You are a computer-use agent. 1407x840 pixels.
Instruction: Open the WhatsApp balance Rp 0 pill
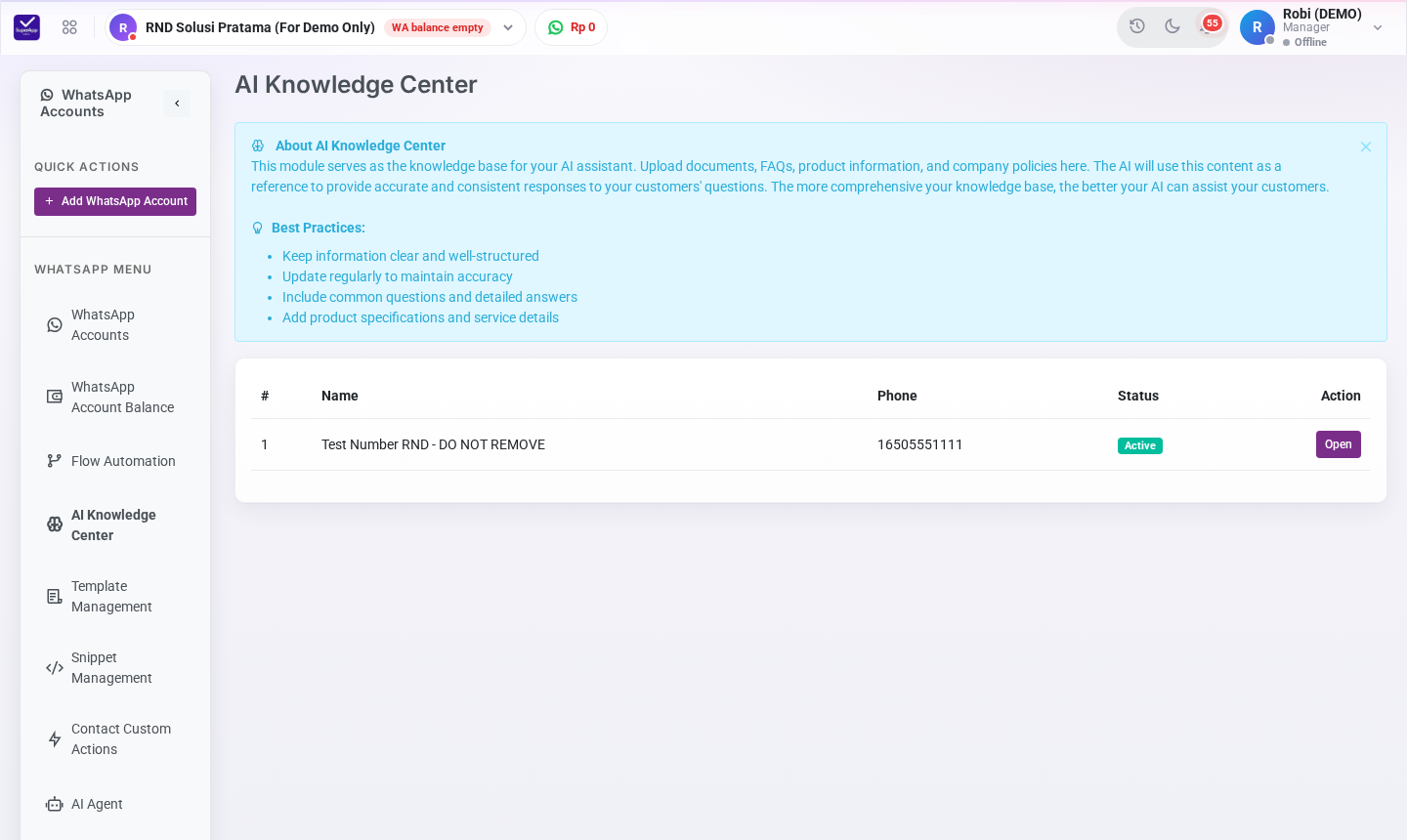click(x=572, y=27)
